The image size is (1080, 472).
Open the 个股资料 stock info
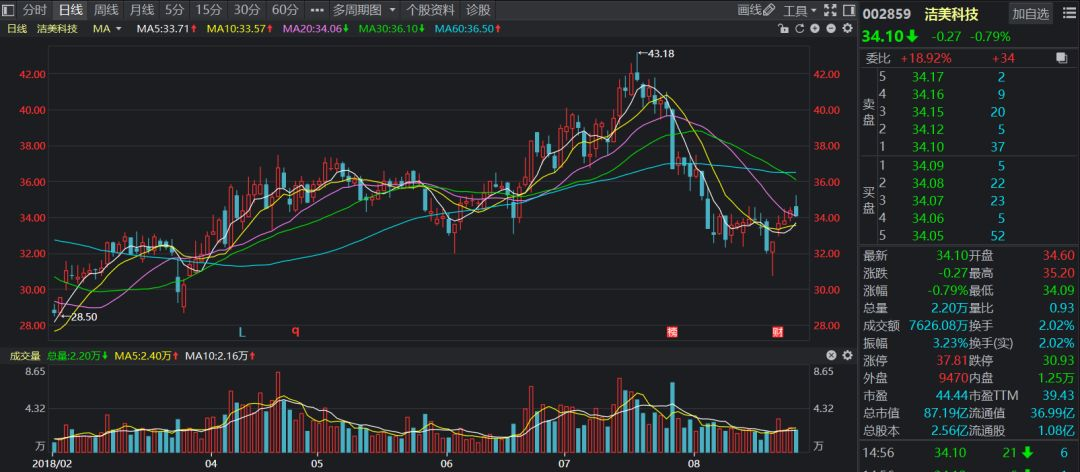(430, 10)
